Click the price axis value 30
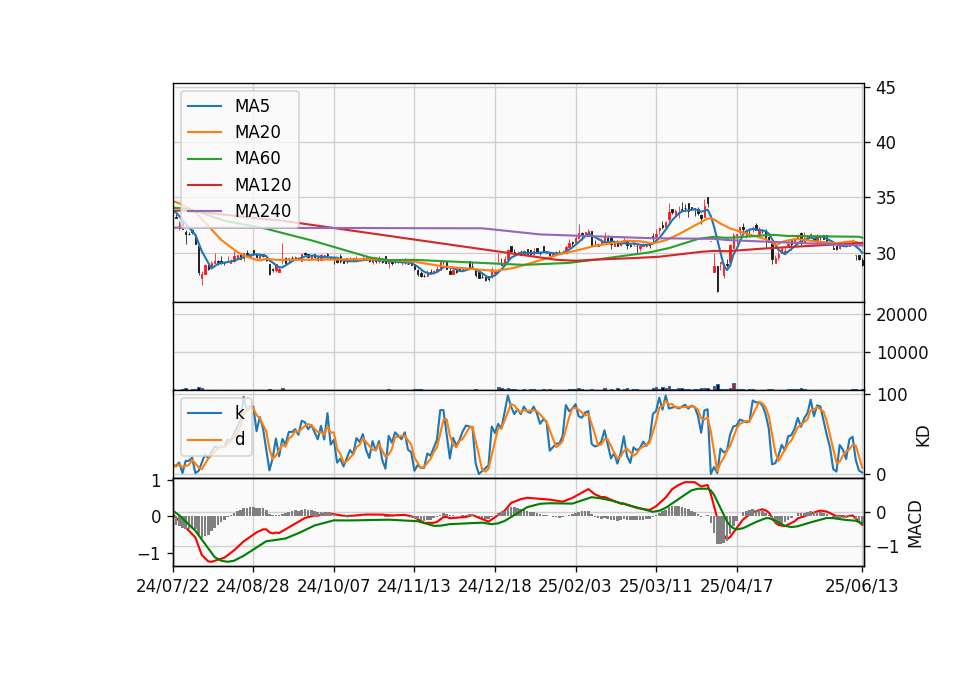 885,253
